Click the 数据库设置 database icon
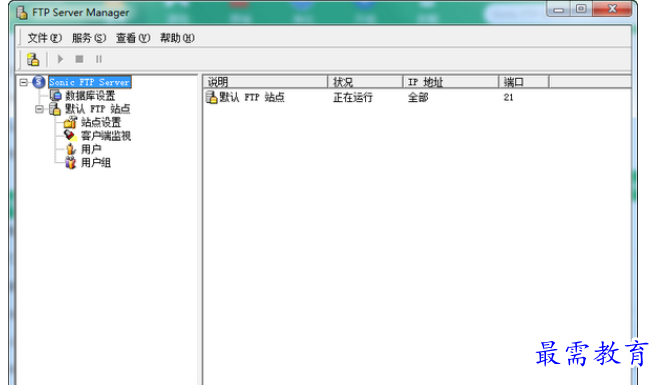The image size is (657, 385). pos(56,96)
